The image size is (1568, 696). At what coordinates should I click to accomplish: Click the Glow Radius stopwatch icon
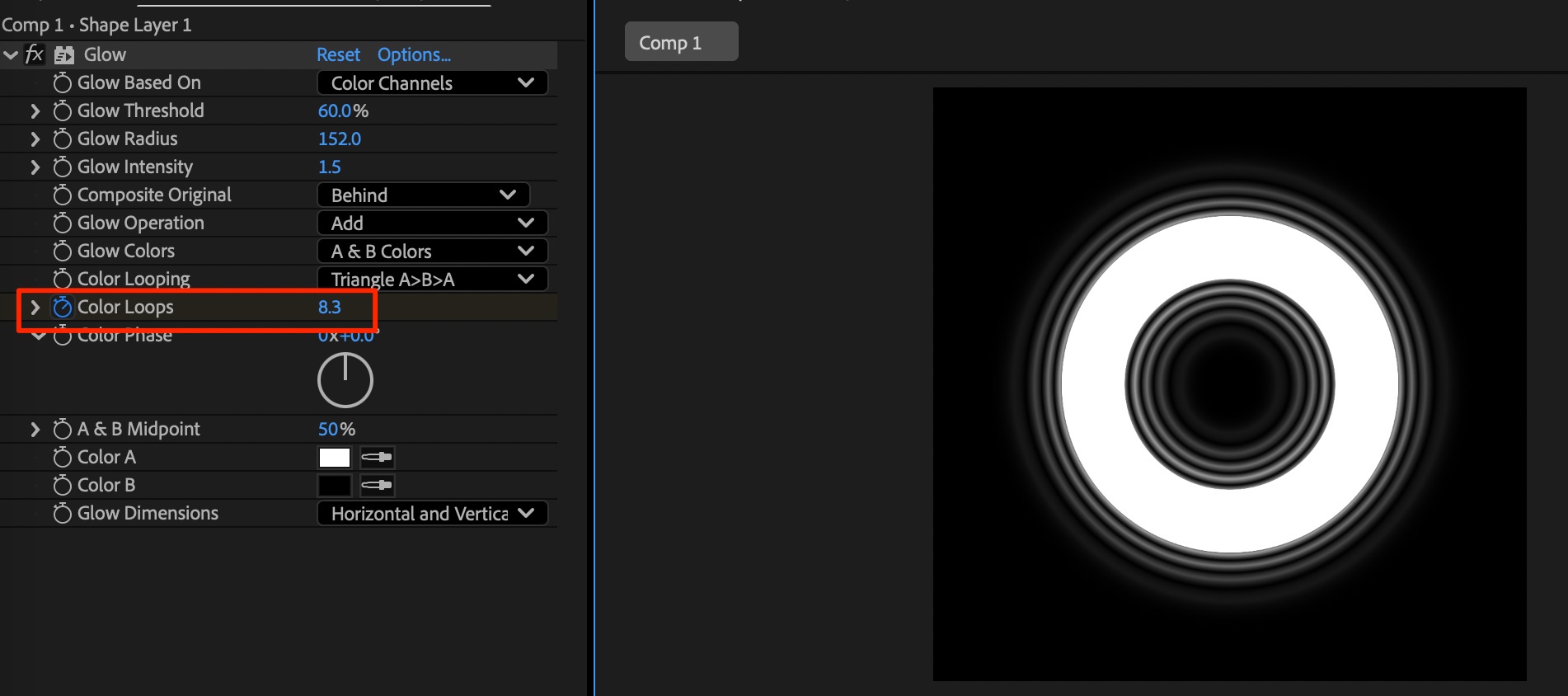pos(62,139)
